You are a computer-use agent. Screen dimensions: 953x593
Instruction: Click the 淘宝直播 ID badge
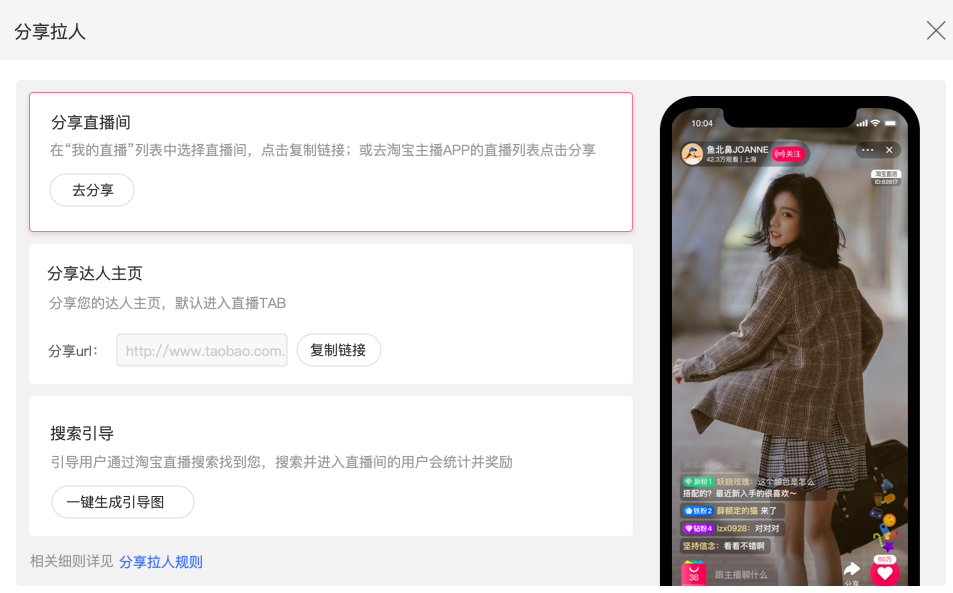coord(886,177)
